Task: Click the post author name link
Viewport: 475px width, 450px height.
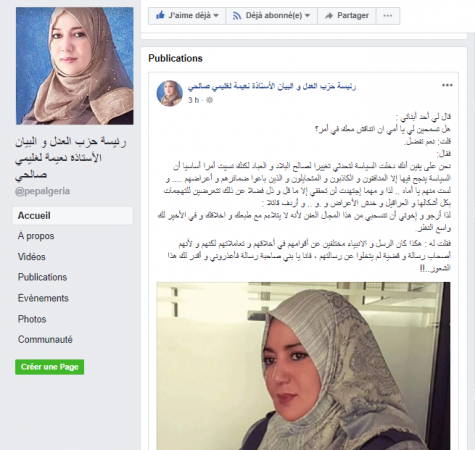Action: click(x=272, y=87)
